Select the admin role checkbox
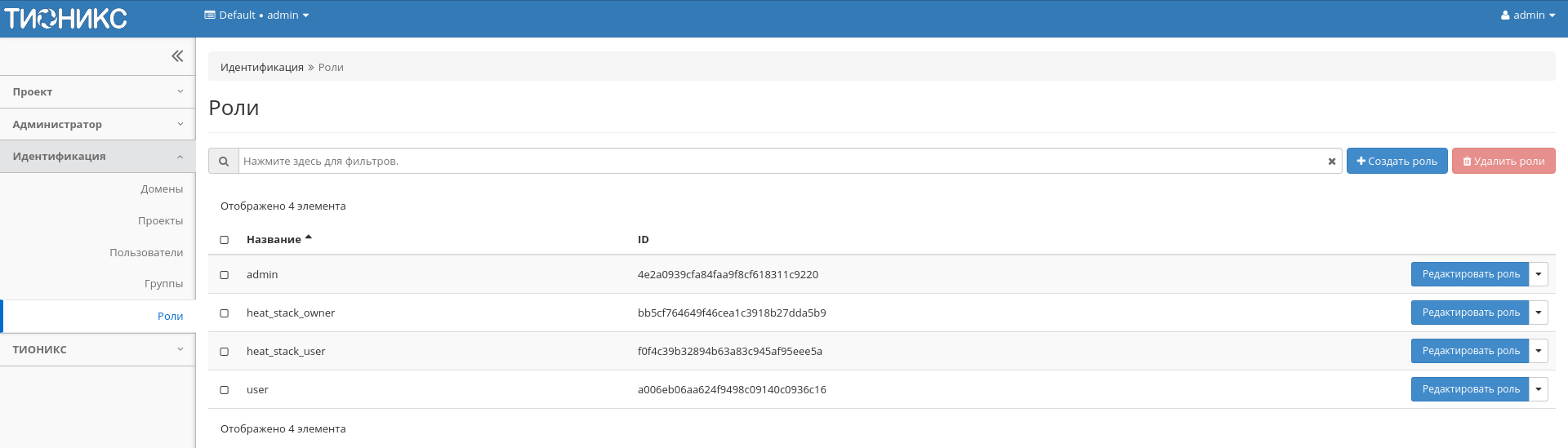1568x448 pixels. pyautogui.click(x=225, y=275)
